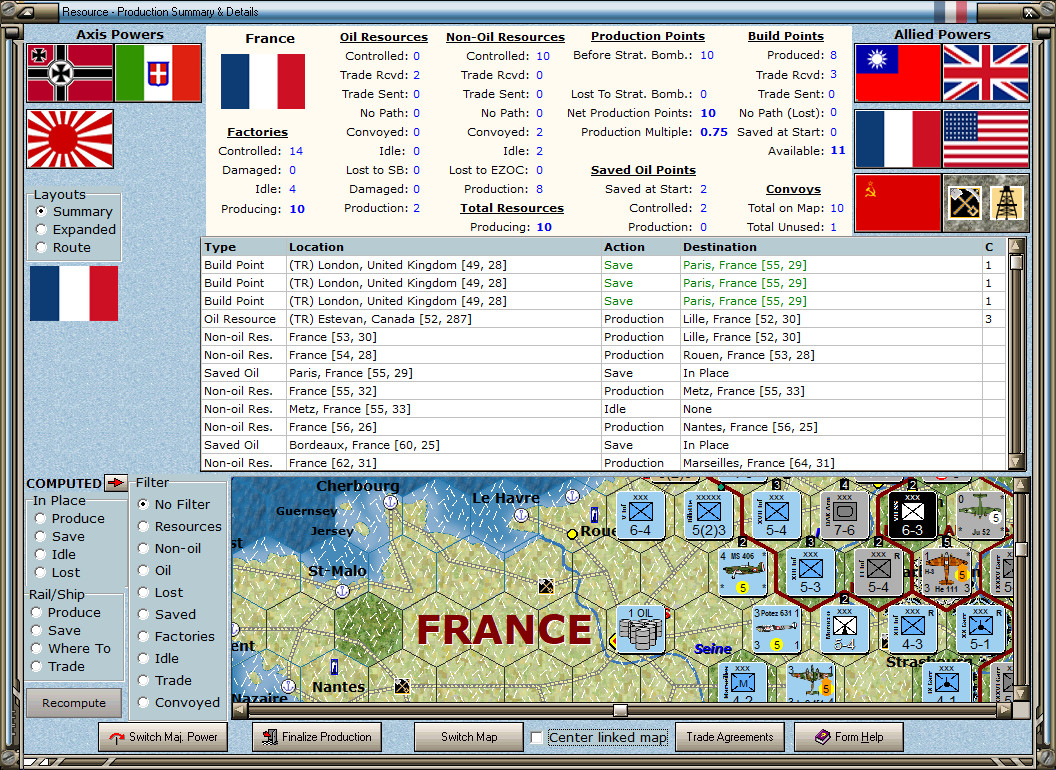Click the French flag below the Layouts box
The height and width of the screenshot is (770, 1056).
coord(73,294)
